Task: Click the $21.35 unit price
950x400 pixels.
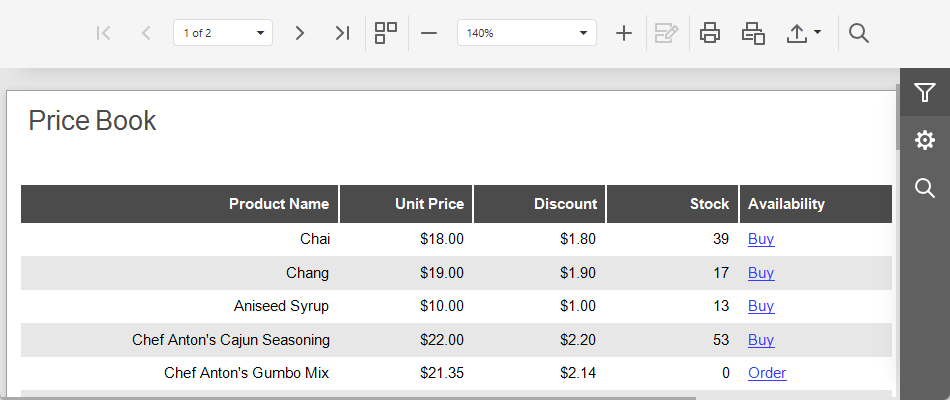Action: pos(442,373)
